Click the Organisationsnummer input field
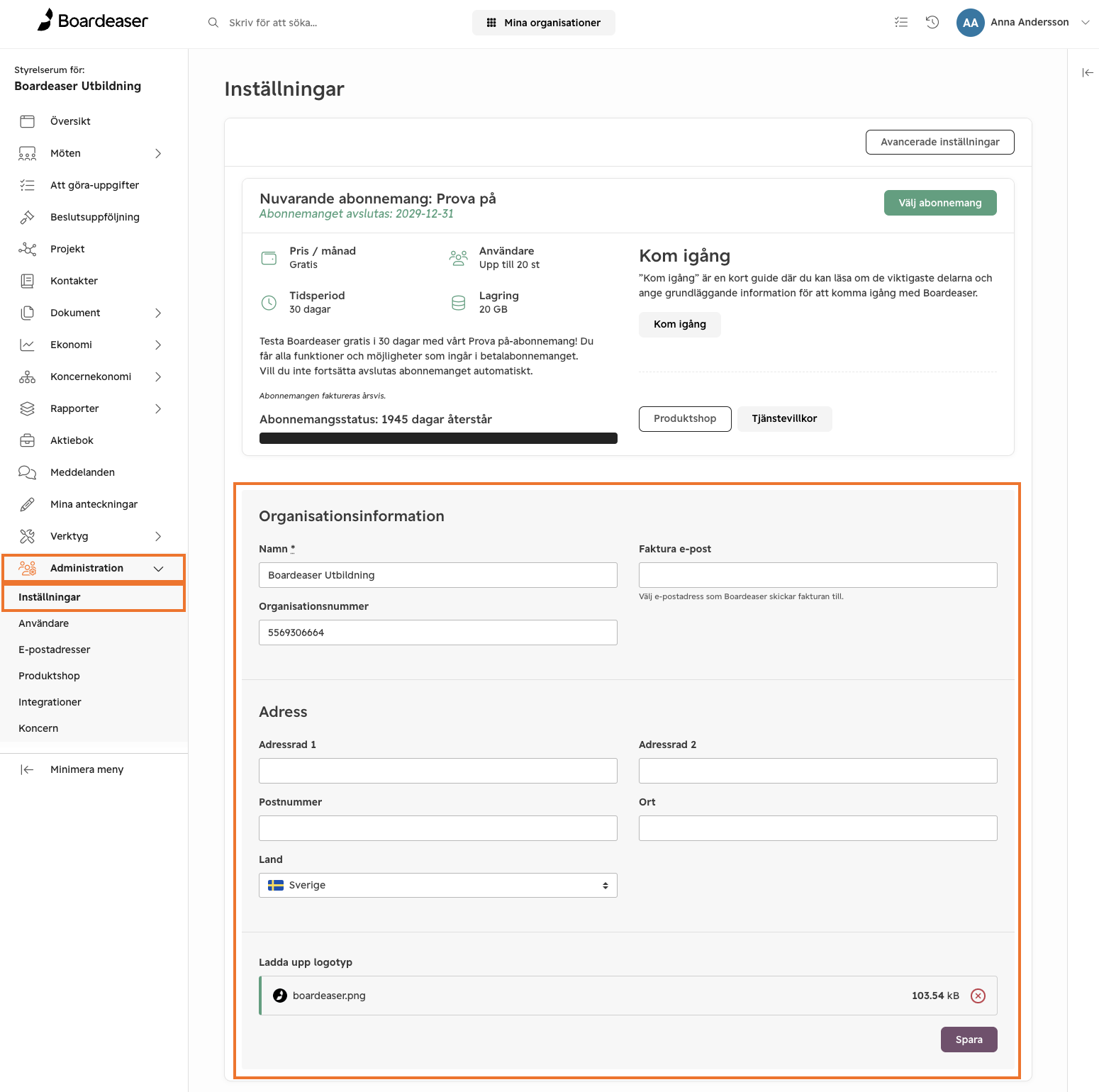1099x1092 pixels. click(437, 633)
